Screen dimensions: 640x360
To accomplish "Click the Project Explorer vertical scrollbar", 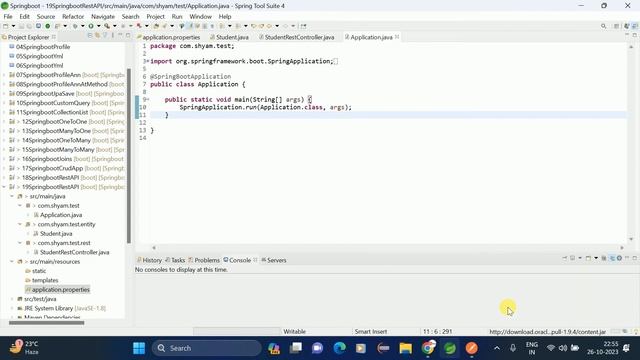I will pyautogui.click(x=129, y=155).
